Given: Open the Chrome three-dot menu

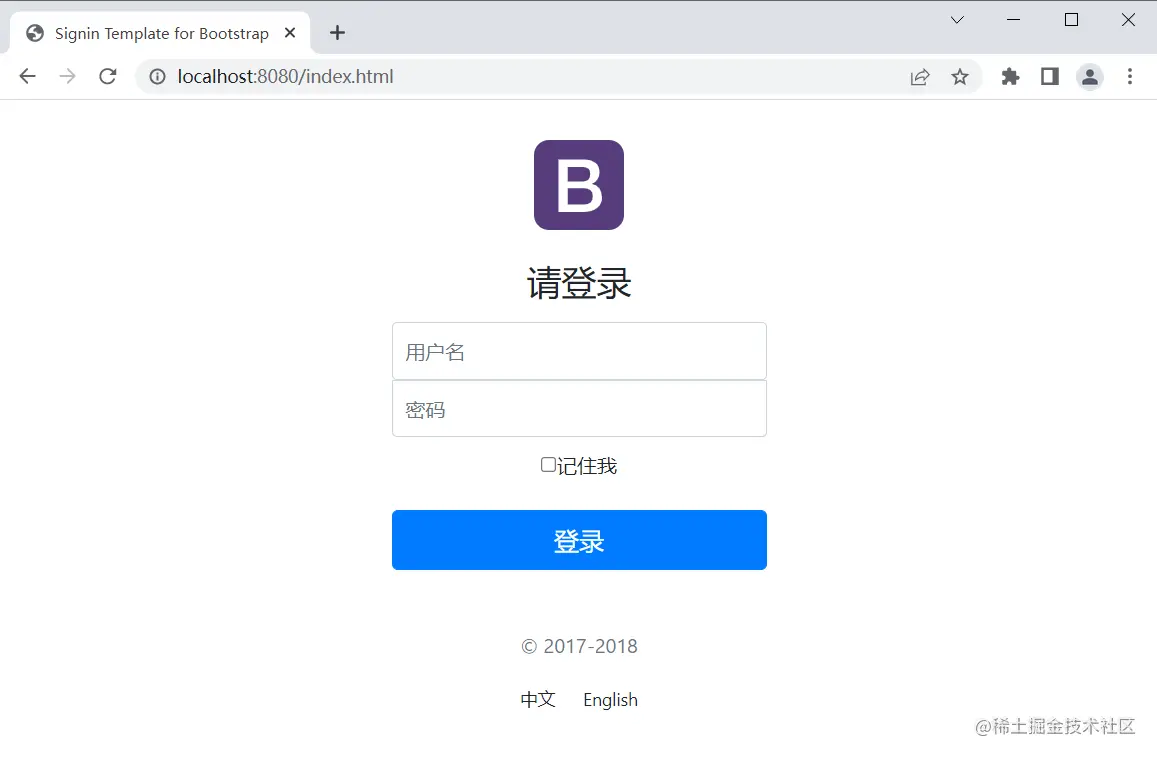Looking at the screenshot, I should [1129, 76].
